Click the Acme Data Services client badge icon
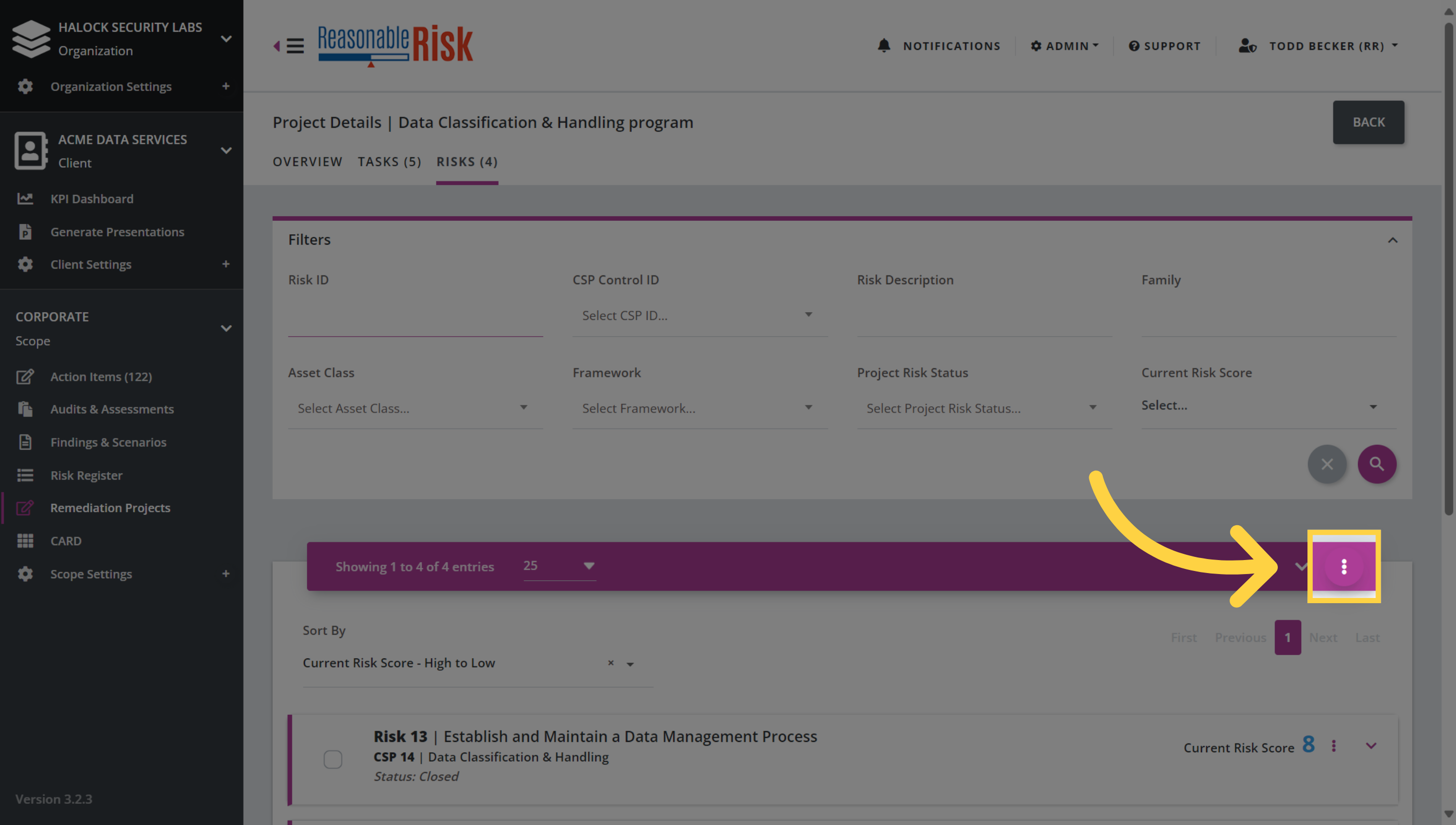 pyautogui.click(x=31, y=151)
